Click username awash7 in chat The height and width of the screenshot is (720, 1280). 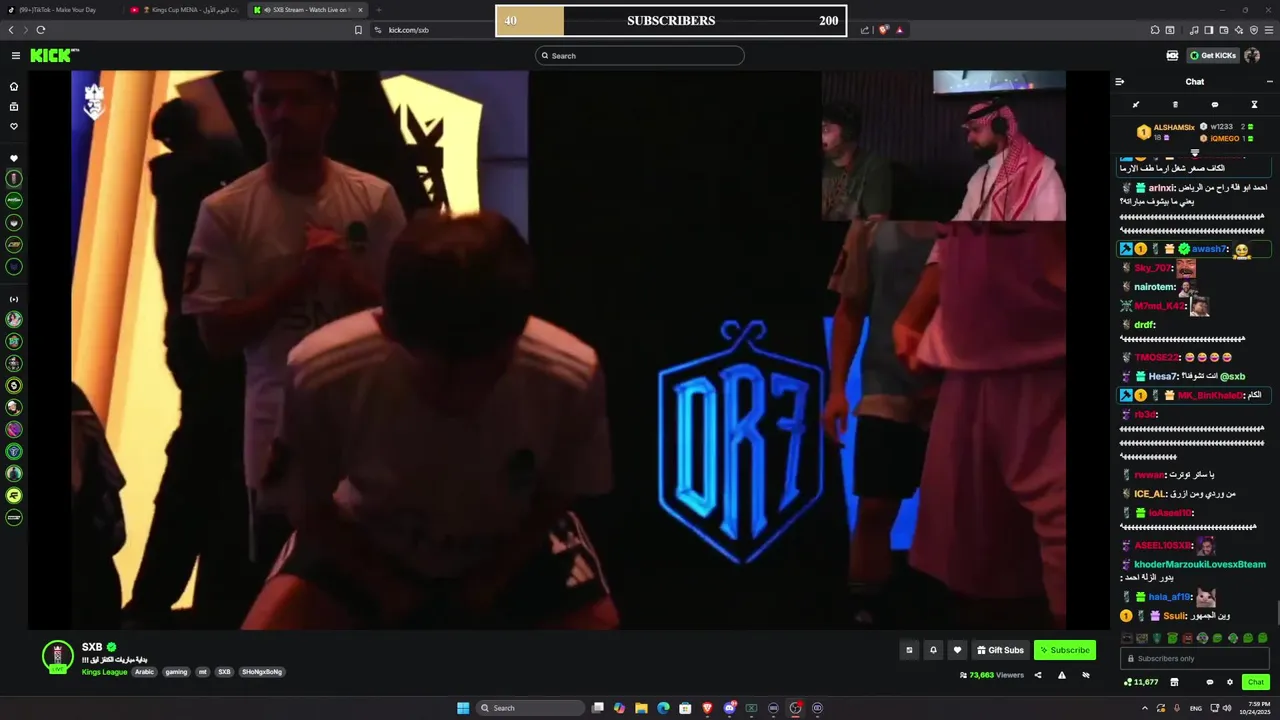tap(1210, 249)
